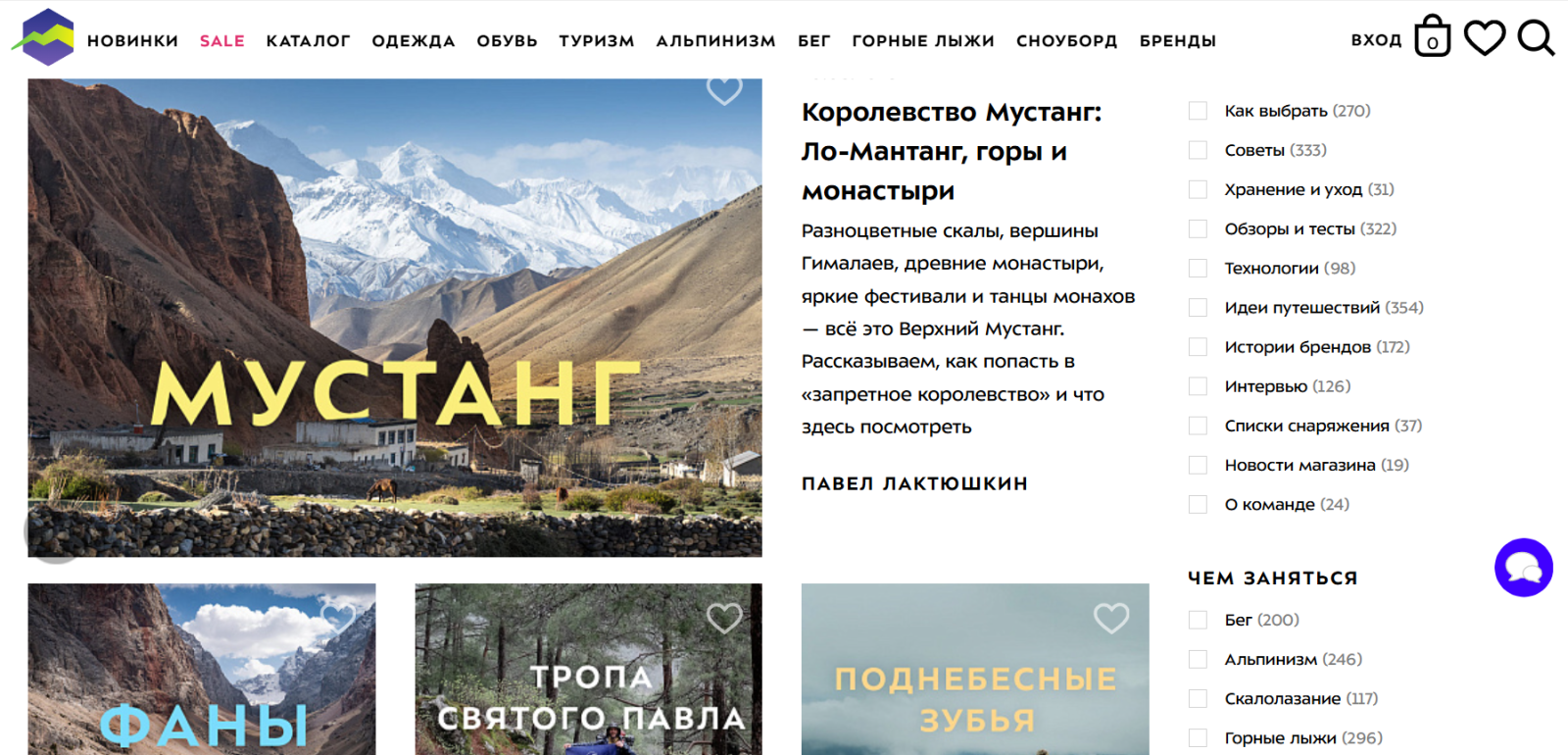
Task: Favorite the Мустанг article with heart icon
Action: click(724, 90)
